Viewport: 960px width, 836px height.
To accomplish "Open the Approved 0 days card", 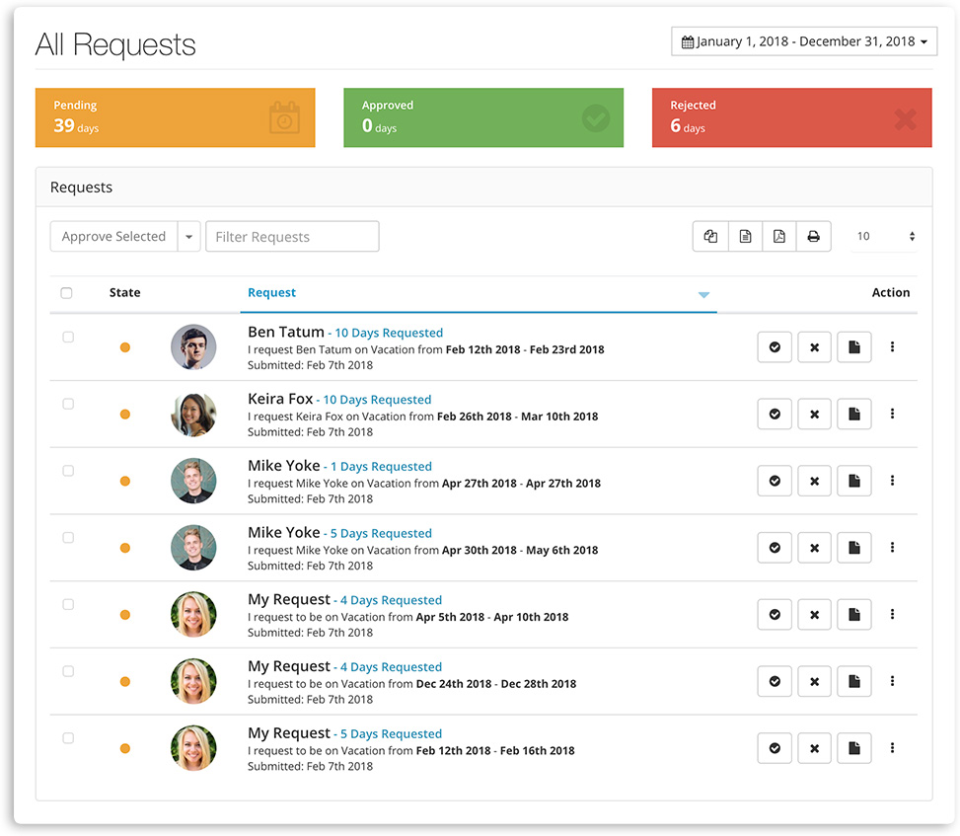I will (484, 118).
